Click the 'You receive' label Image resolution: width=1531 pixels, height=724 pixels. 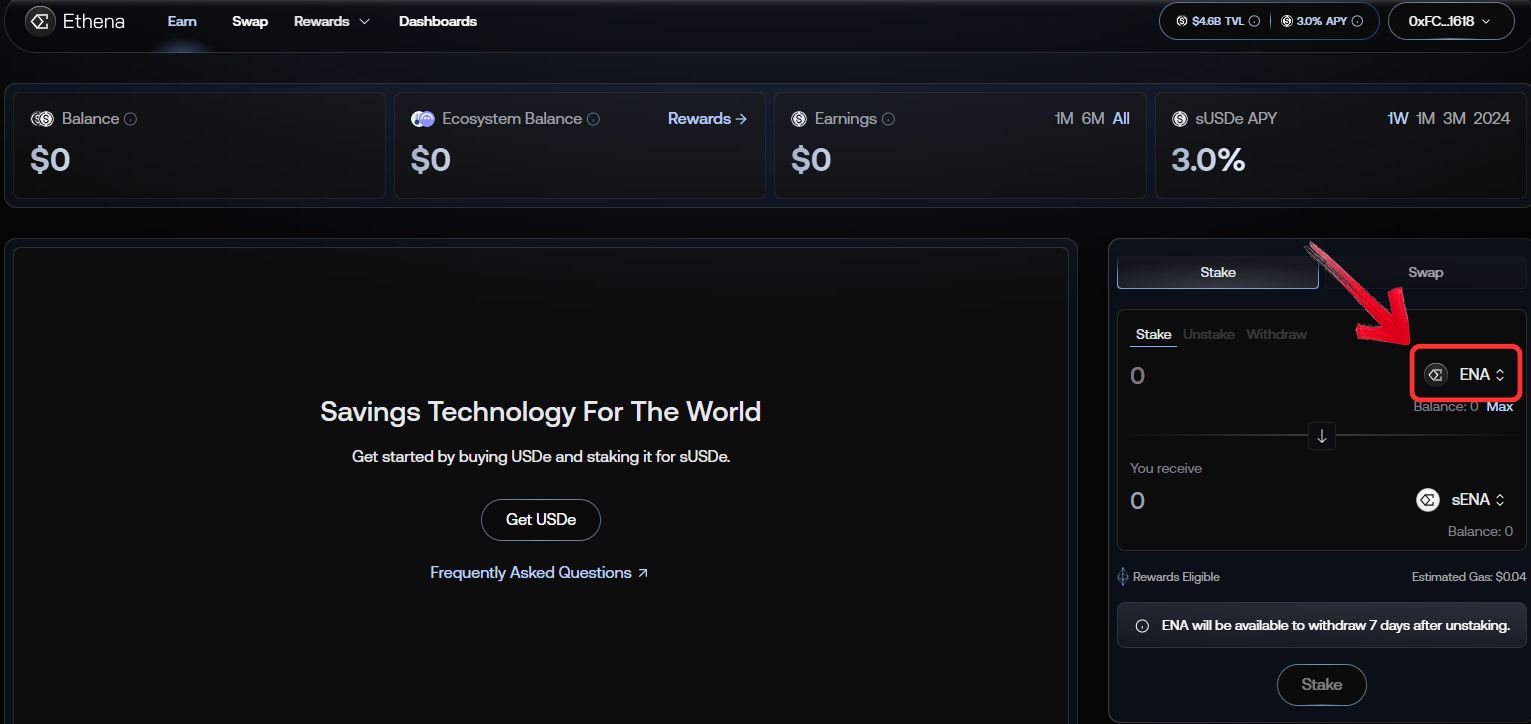pos(1166,468)
